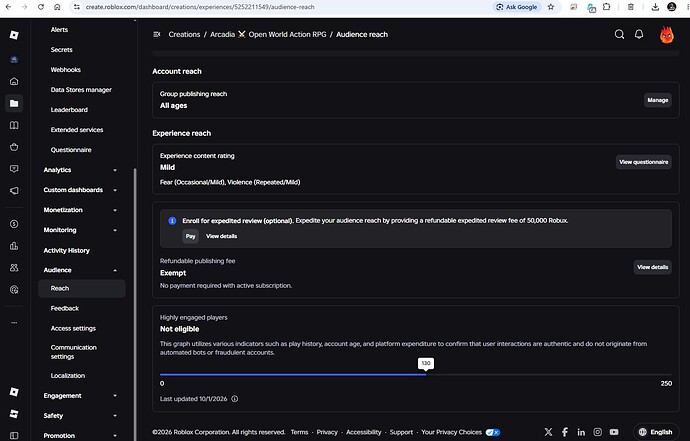The width and height of the screenshot is (690, 441).
Task: Bookmark this page with the star icon
Action: point(551,7)
